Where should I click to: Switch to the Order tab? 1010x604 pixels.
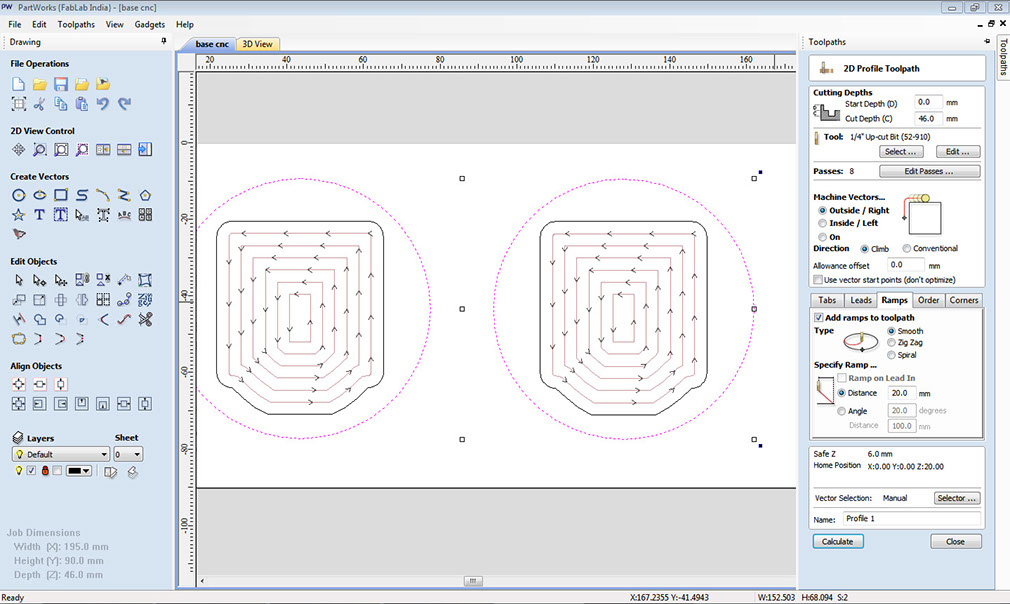point(928,300)
